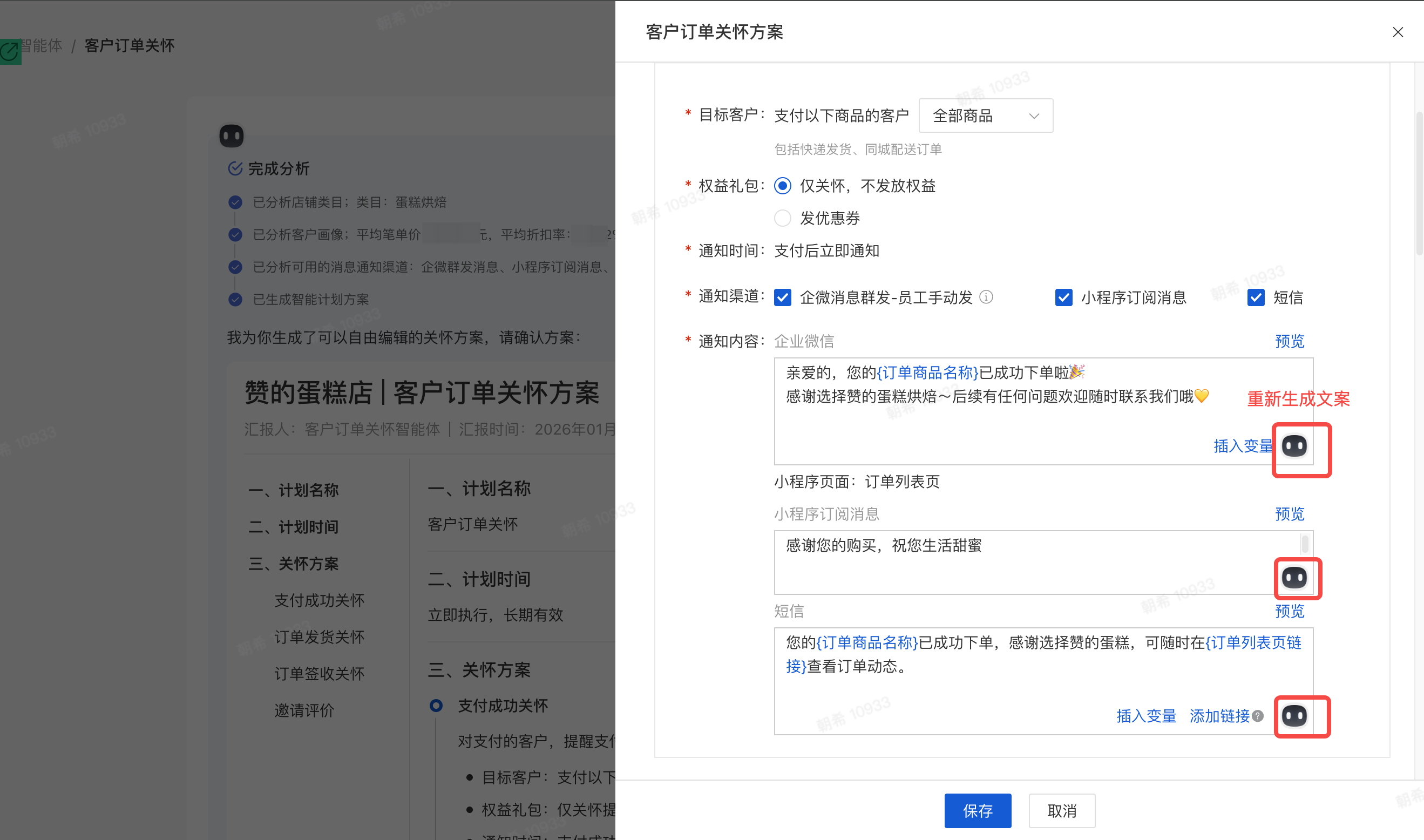
Task: Click the AI robot icon in 小程序订阅消息 textbox
Action: (x=1294, y=577)
